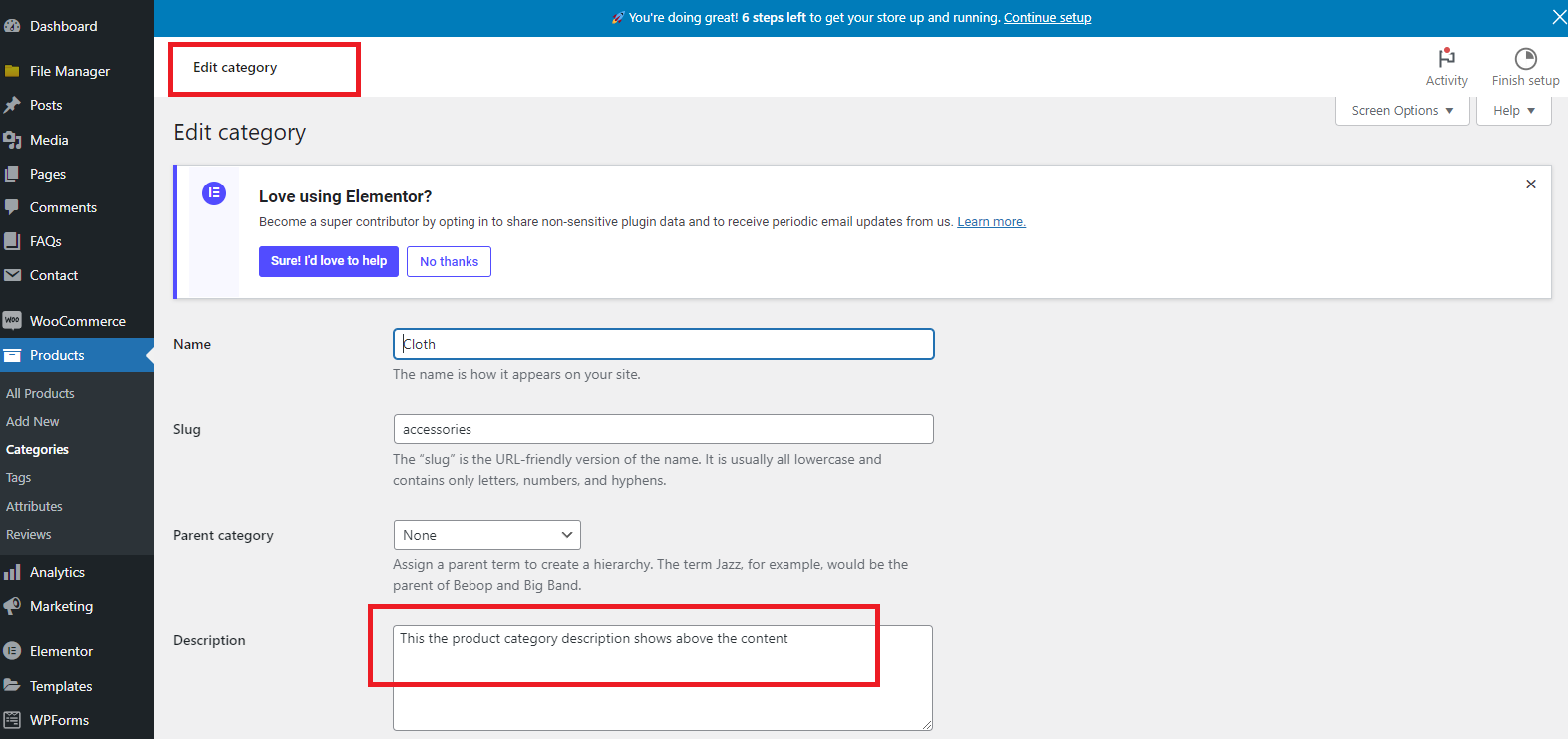Click the FAQs icon in sidebar
This screenshot has height=739, width=1568.
[12, 241]
